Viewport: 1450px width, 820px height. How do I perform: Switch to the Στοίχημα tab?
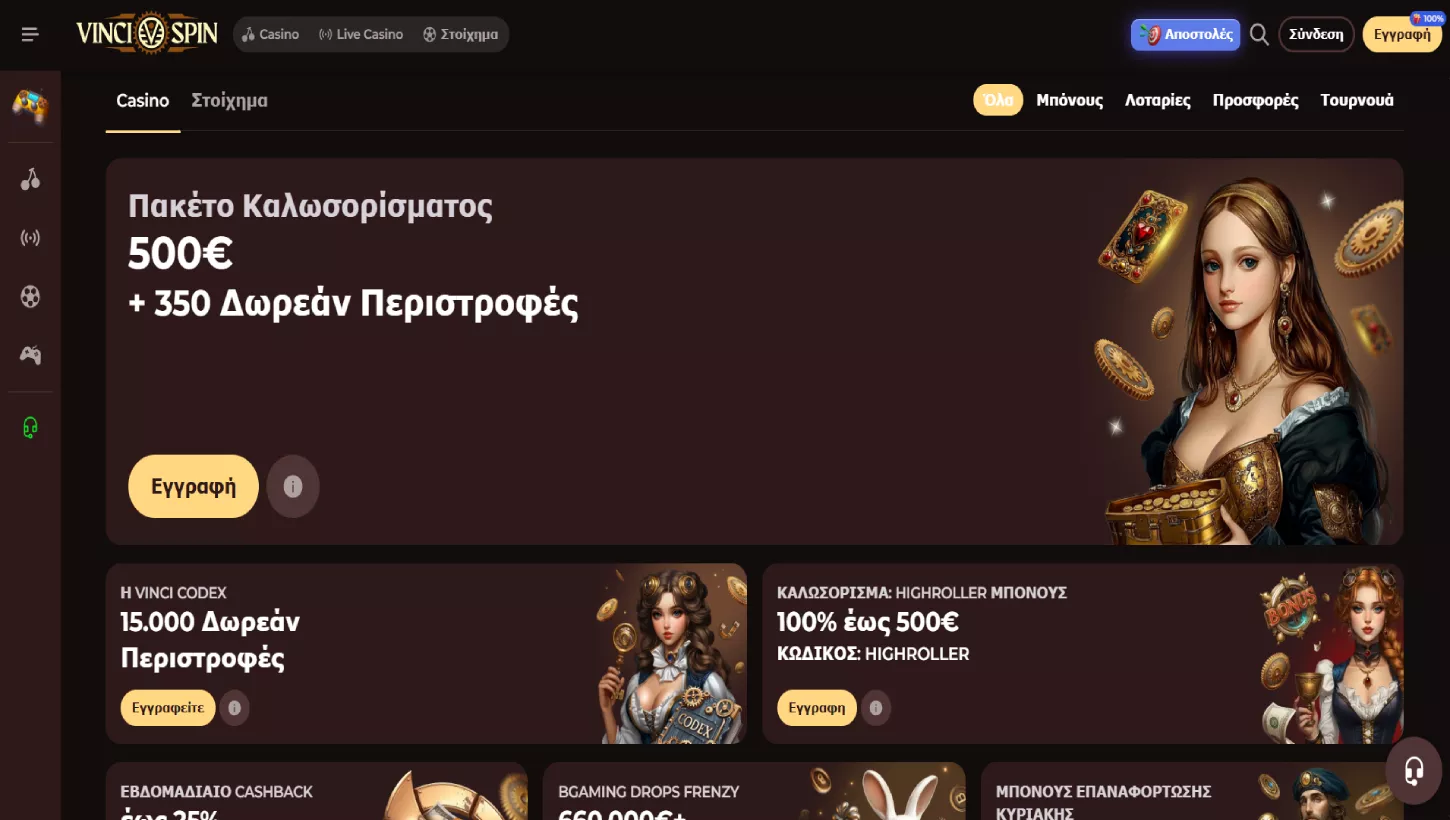pos(230,100)
